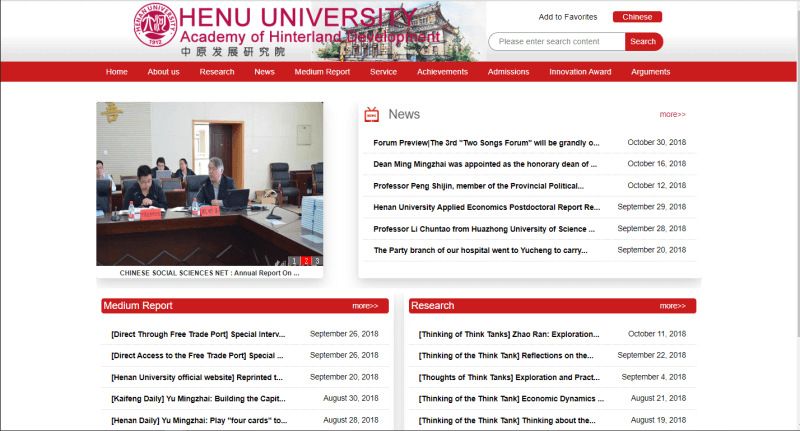Click the red News section icon
800x431 pixels.
click(x=372, y=115)
